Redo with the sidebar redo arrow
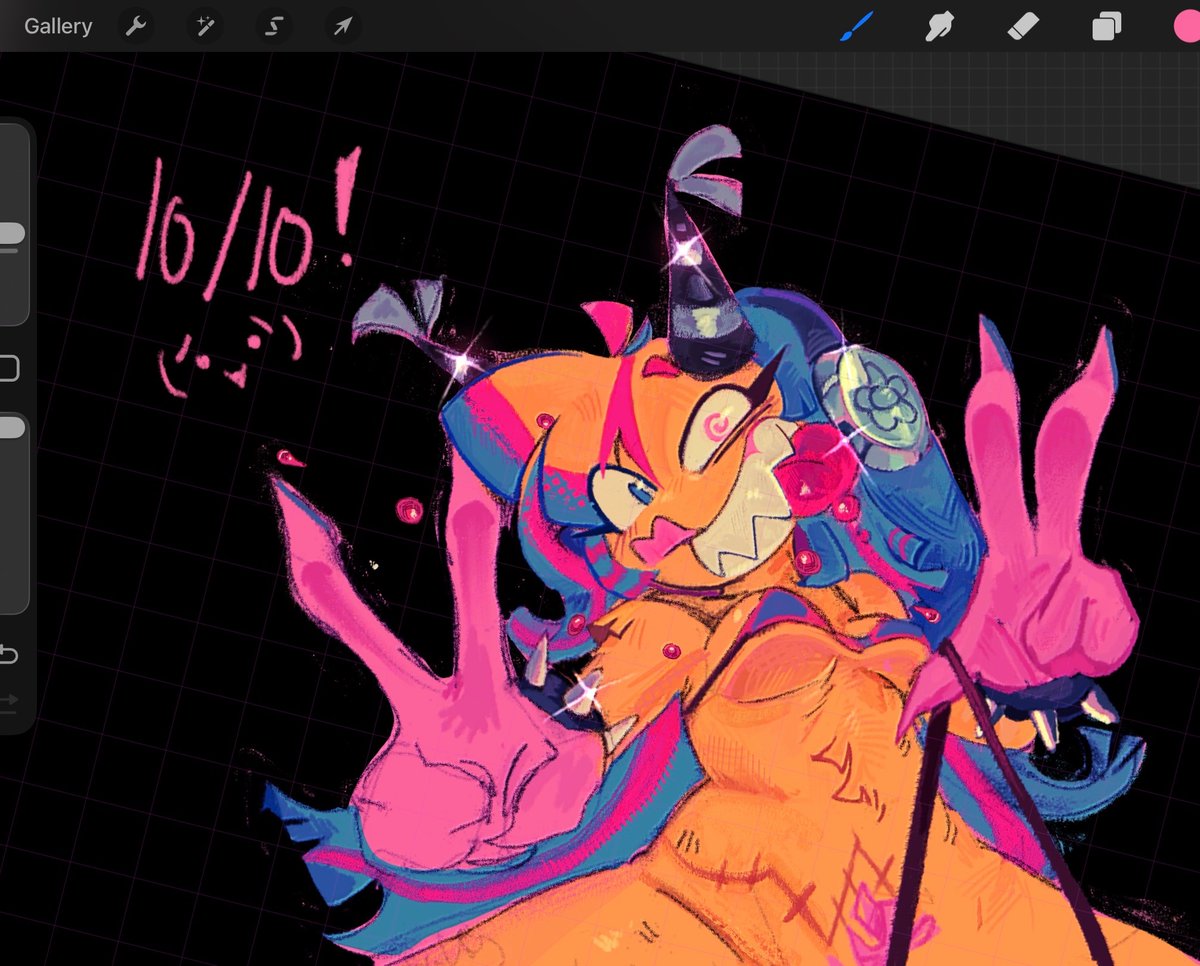Screen dimensions: 1200x966 8,701
